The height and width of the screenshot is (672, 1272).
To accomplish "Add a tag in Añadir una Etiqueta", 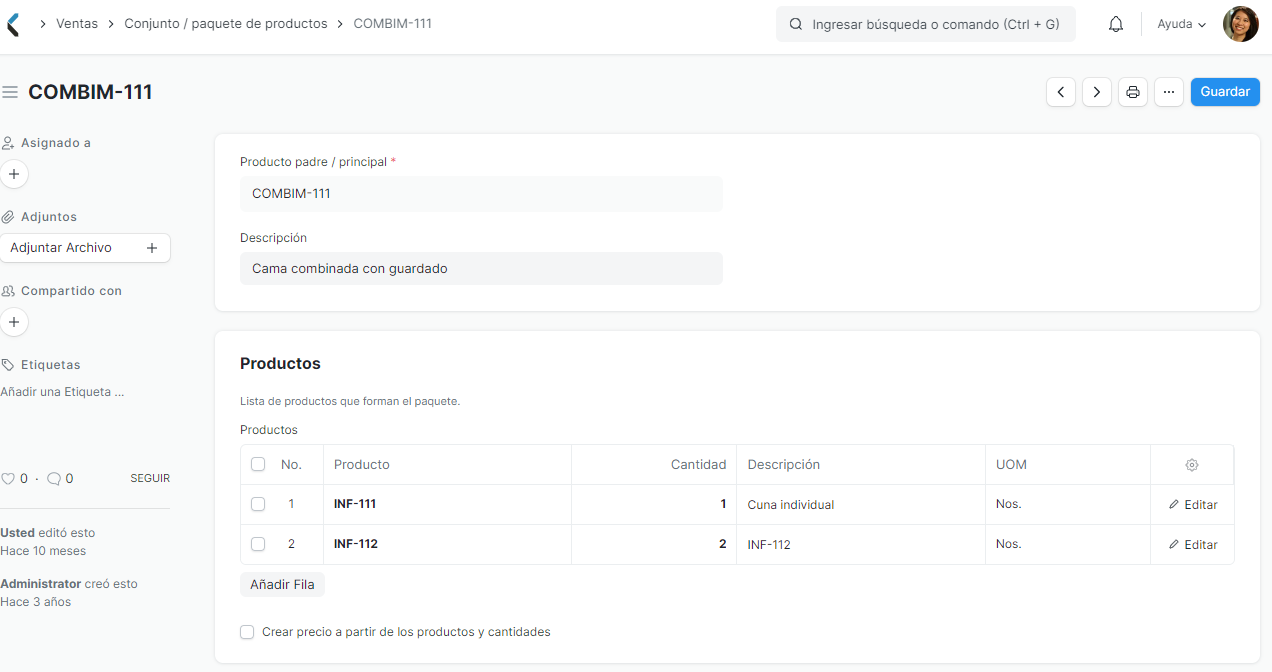I will (x=62, y=392).
